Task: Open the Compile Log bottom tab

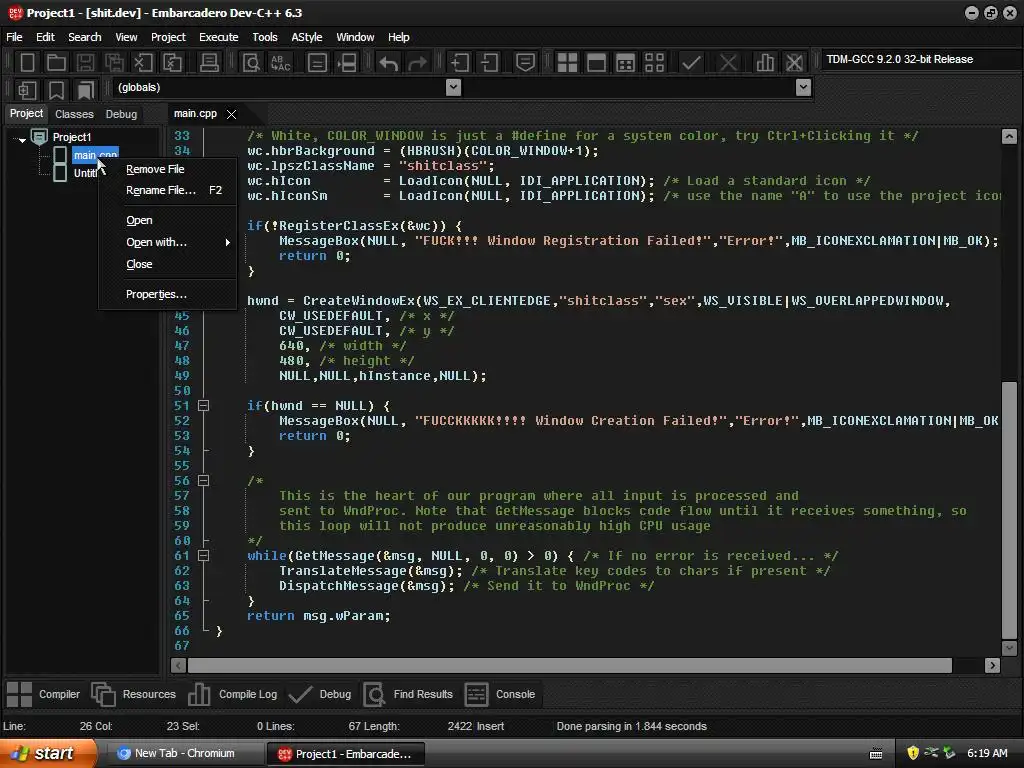Action: (232, 694)
